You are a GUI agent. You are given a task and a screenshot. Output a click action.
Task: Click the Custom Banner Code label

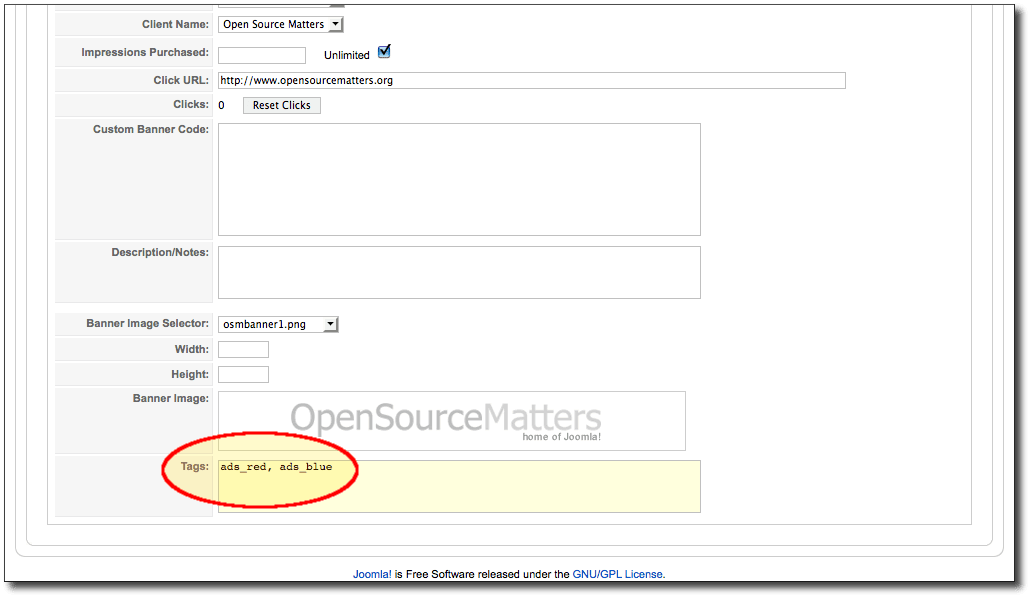point(151,129)
